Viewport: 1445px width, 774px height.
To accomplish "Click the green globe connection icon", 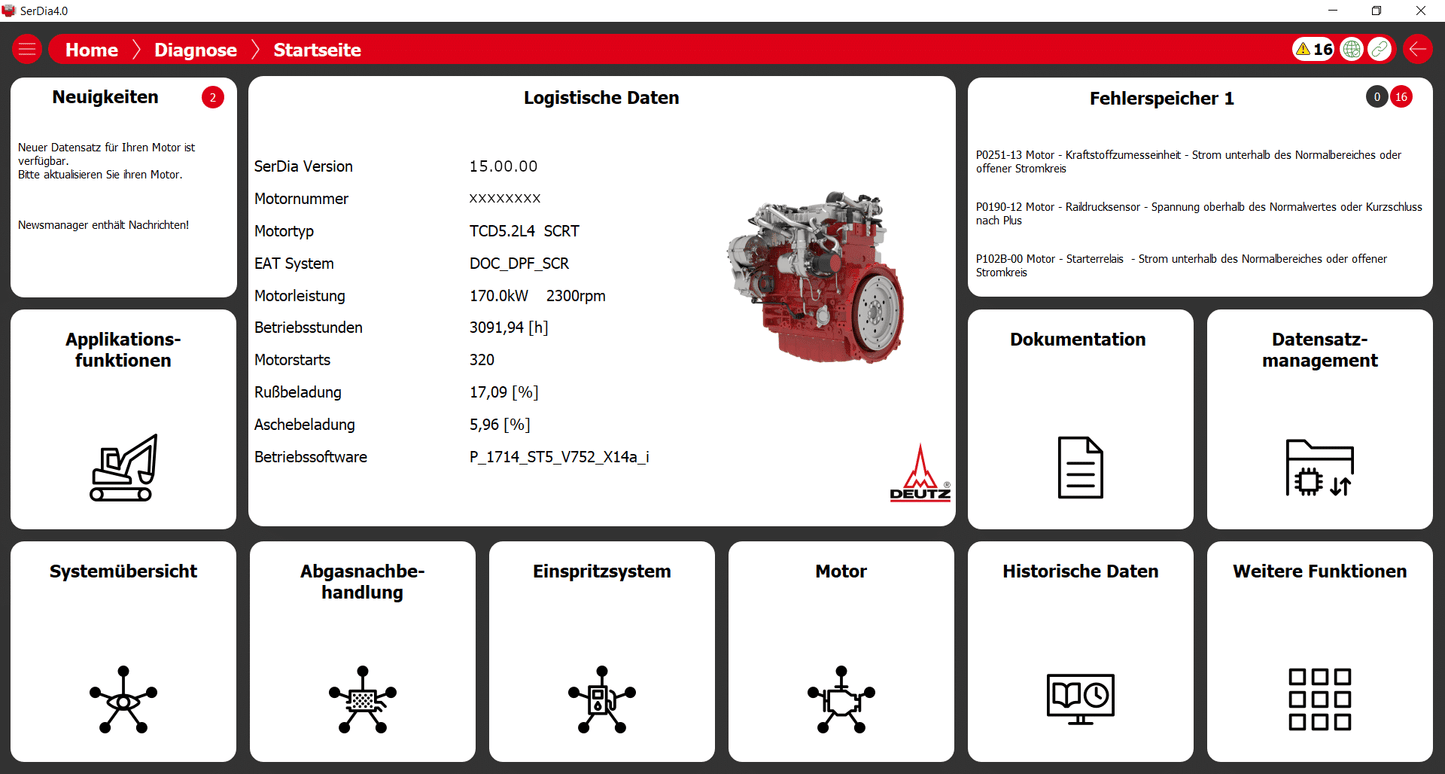I will [1350, 48].
